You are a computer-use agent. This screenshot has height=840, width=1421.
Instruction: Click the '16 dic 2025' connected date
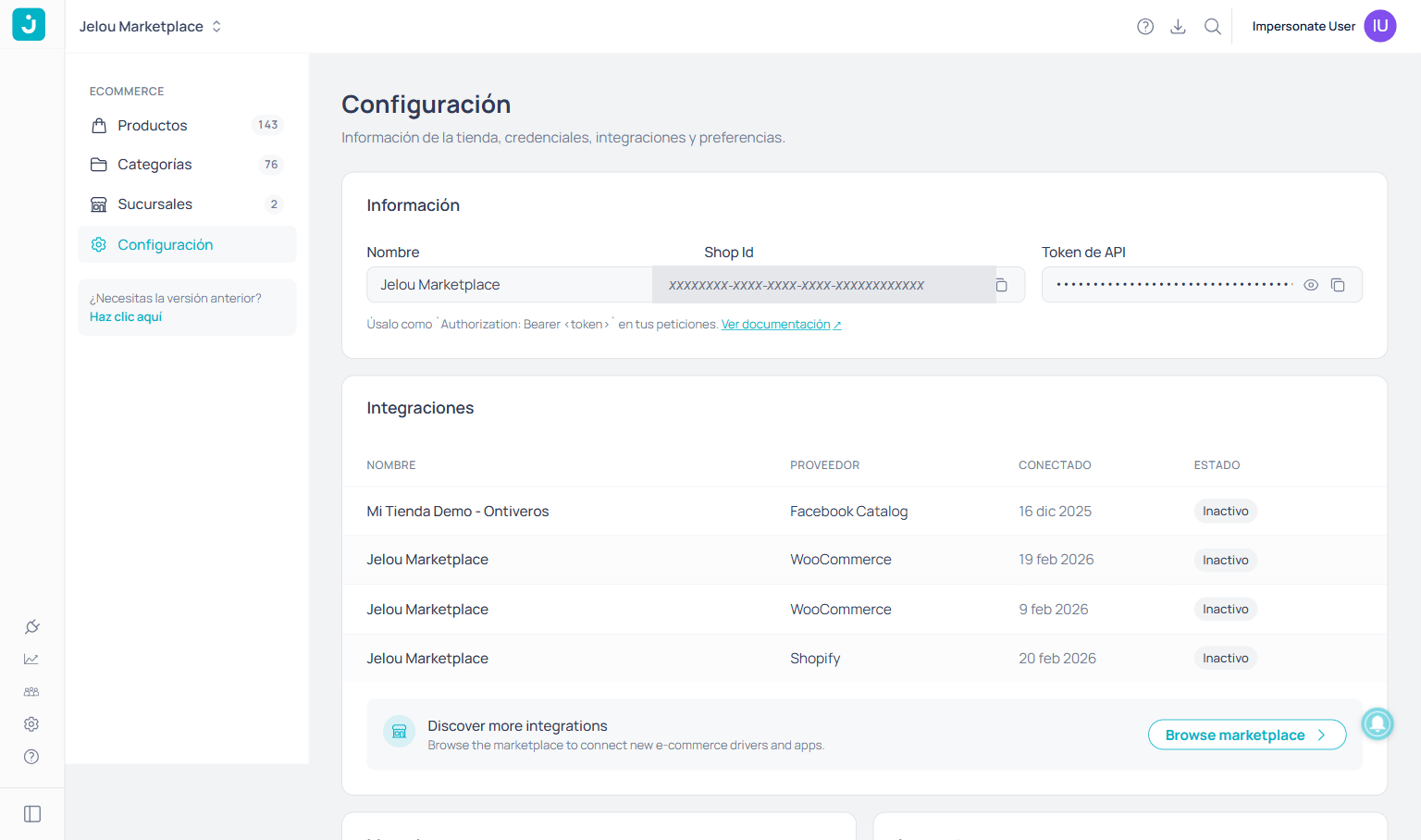[1055, 512]
